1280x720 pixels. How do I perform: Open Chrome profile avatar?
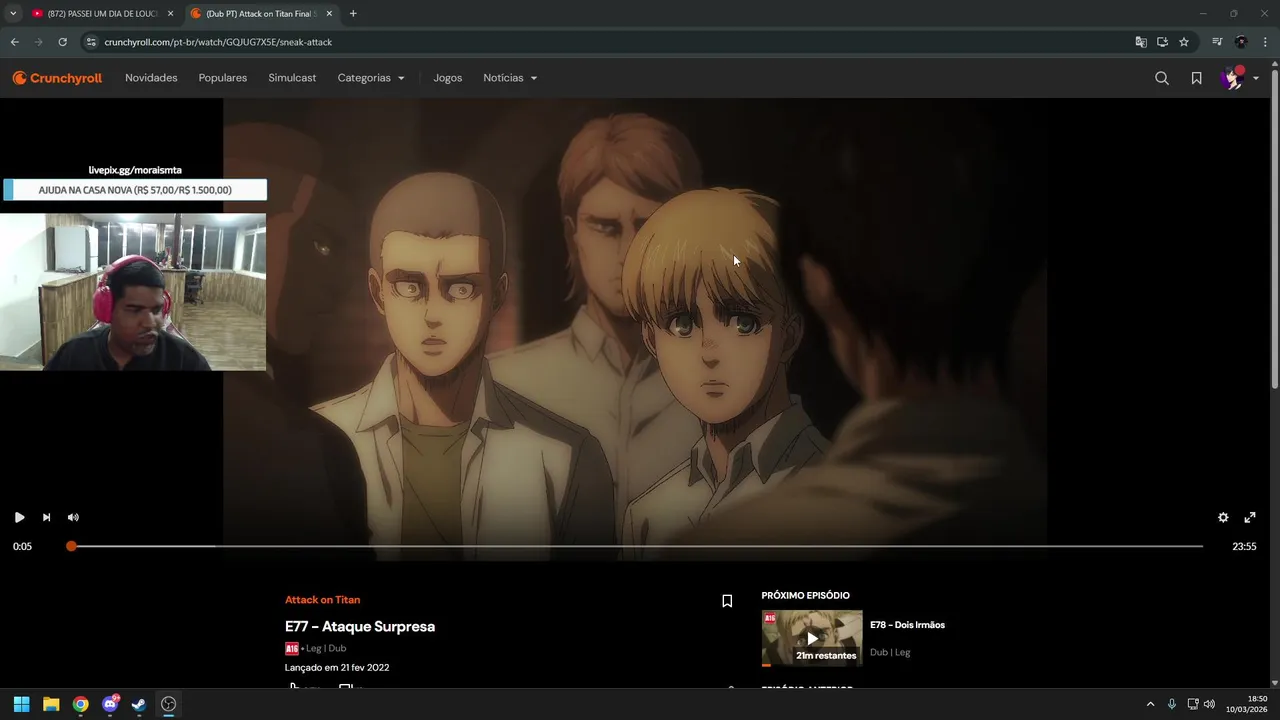coord(1241,42)
